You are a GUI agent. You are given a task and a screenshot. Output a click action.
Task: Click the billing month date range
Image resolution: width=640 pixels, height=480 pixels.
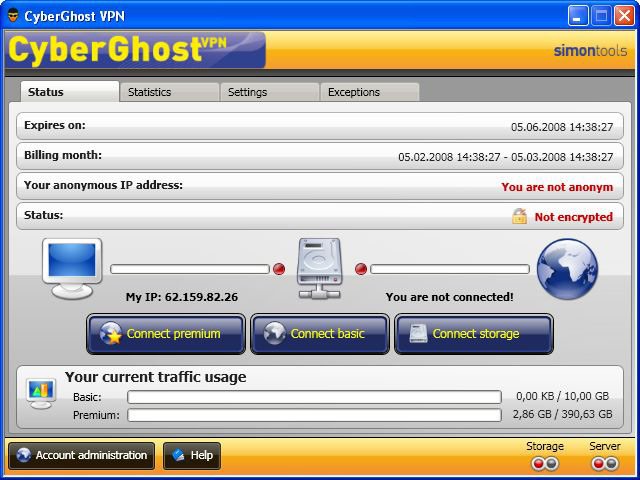(x=506, y=157)
